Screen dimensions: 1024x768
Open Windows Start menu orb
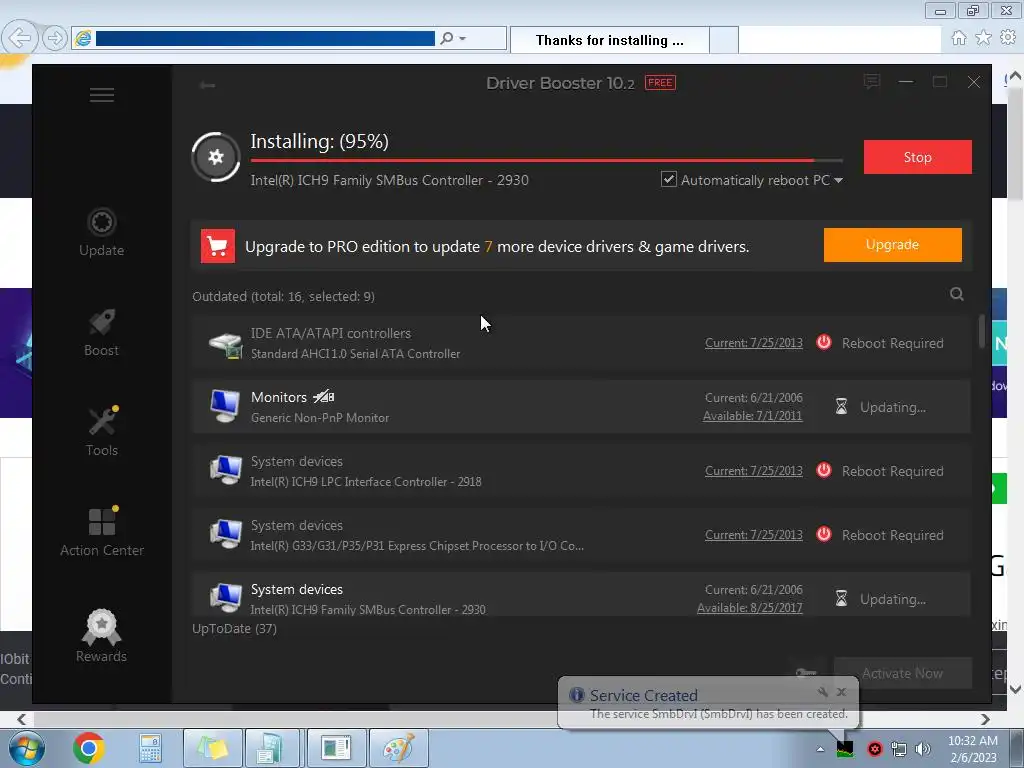click(26, 748)
